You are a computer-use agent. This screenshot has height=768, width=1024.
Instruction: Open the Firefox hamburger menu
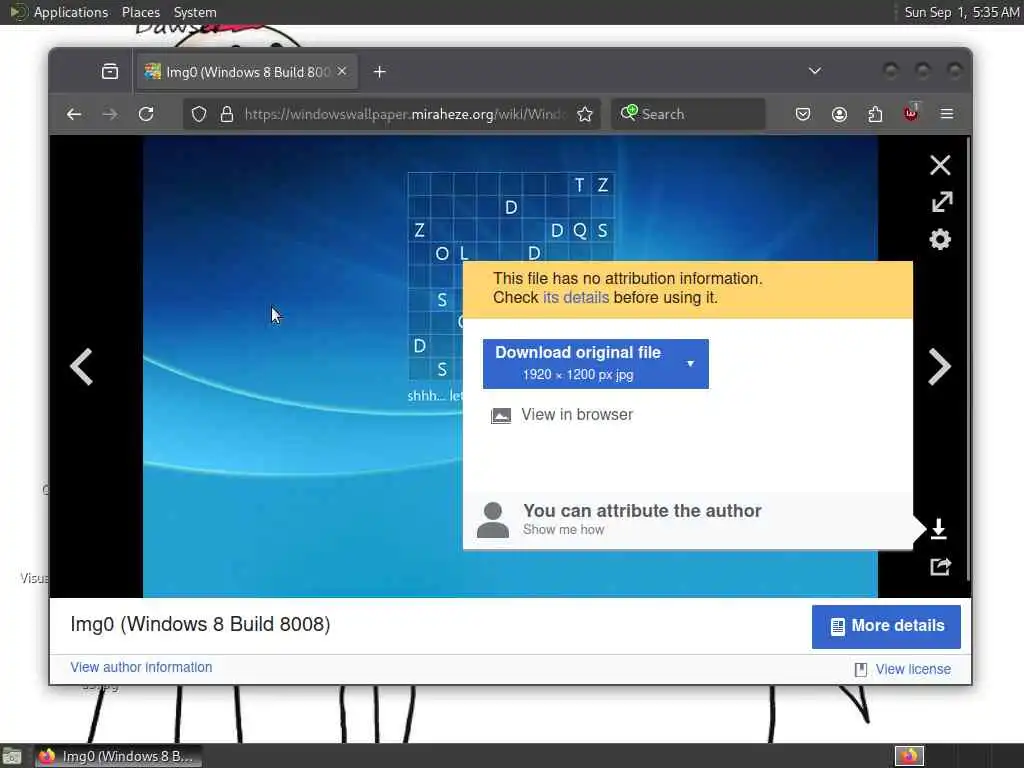click(946, 114)
